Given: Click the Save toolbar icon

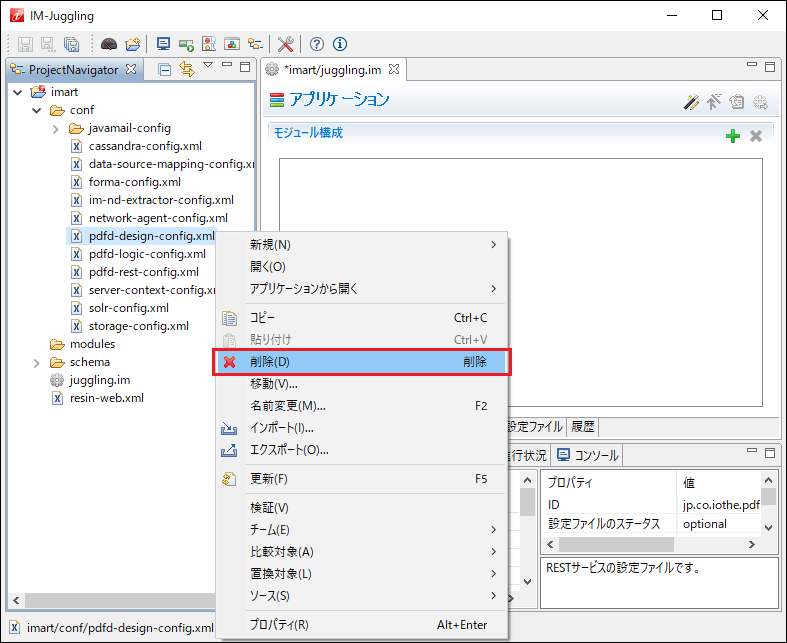Looking at the screenshot, I should 25,44.
